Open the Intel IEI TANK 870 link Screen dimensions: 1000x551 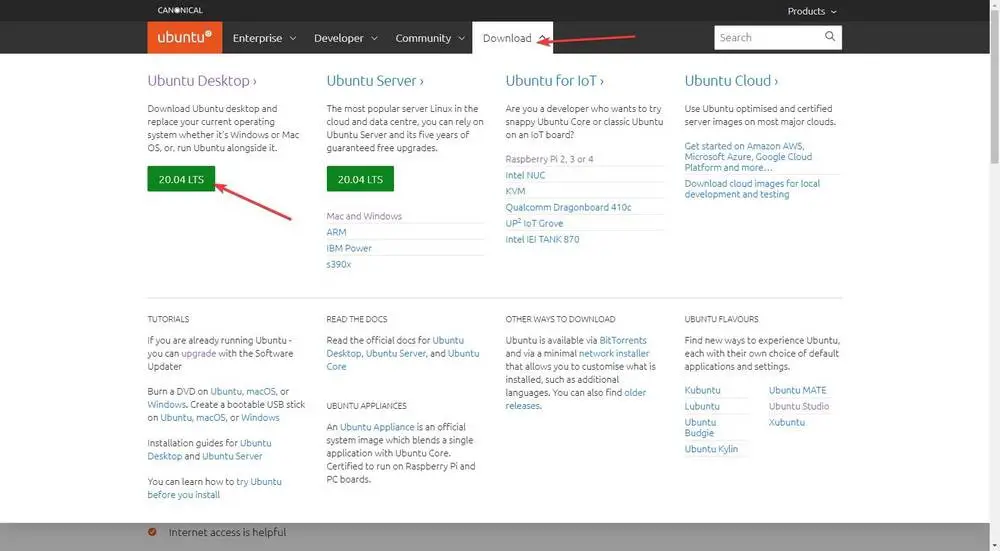pos(542,239)
